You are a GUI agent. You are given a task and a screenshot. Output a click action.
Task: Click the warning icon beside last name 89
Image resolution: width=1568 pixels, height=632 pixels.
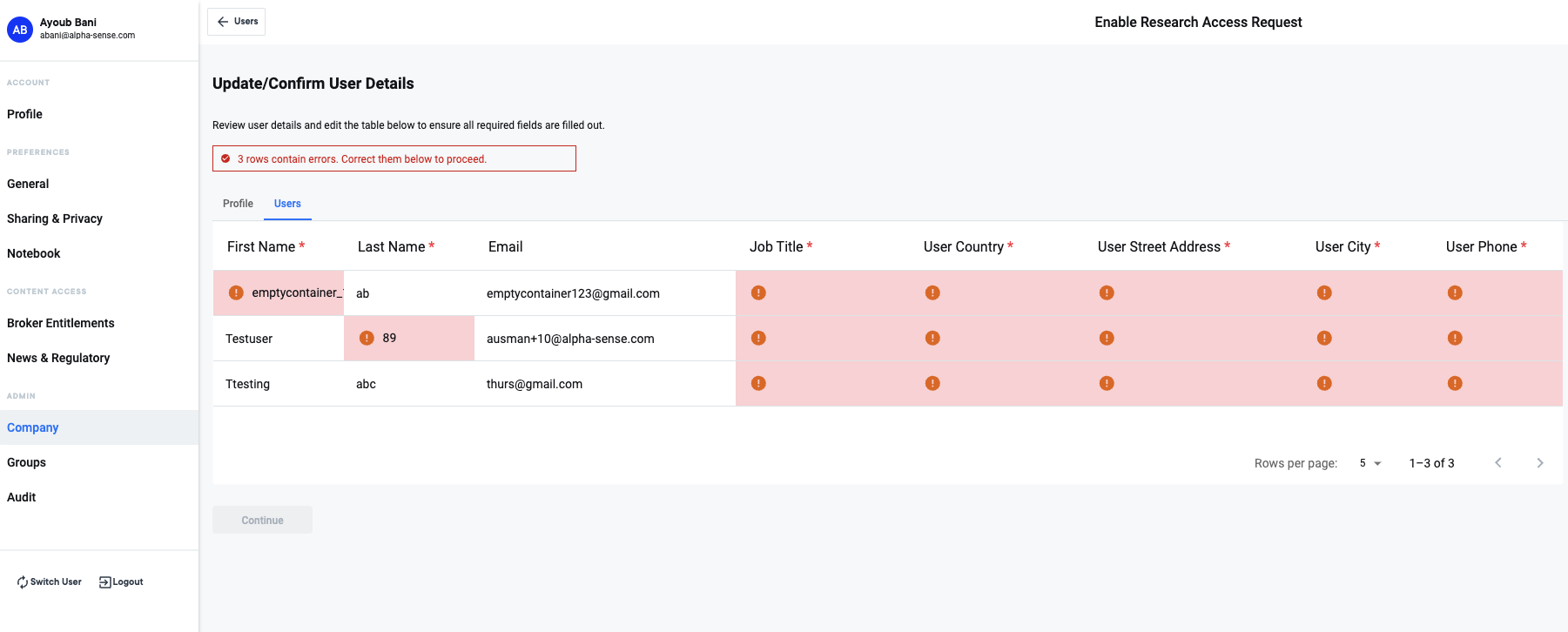click(367, 338)
